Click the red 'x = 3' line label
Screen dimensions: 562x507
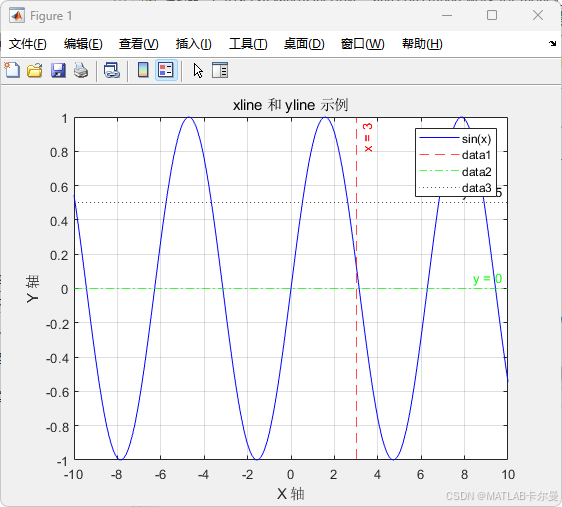click(368, 138)
